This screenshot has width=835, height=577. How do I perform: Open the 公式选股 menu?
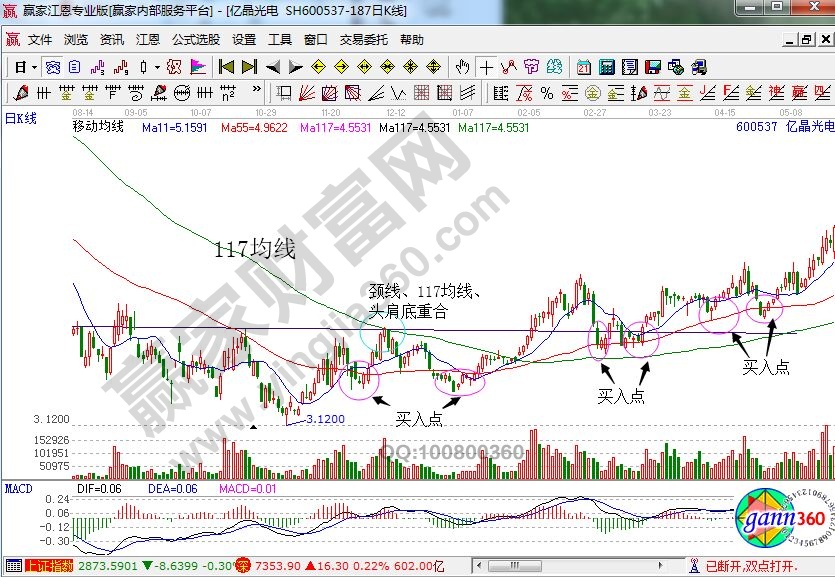click(195, 40)
